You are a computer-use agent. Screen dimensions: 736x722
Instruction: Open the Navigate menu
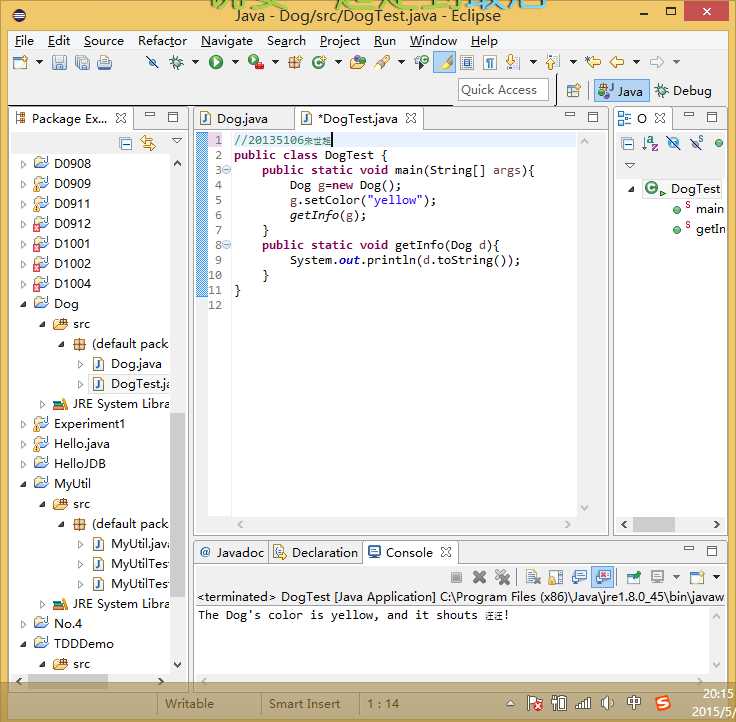227,41
